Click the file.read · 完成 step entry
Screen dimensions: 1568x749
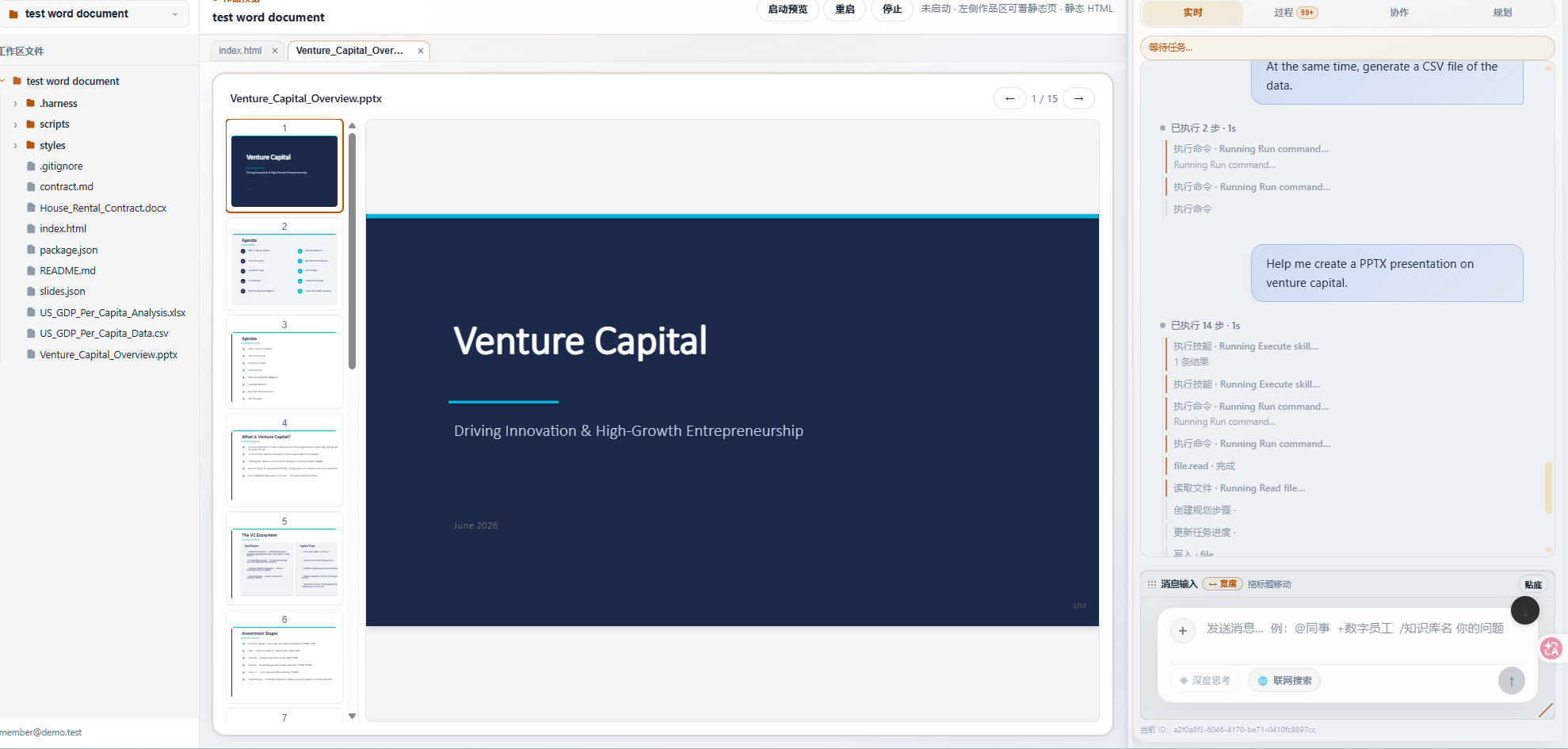click(1204, 466)
